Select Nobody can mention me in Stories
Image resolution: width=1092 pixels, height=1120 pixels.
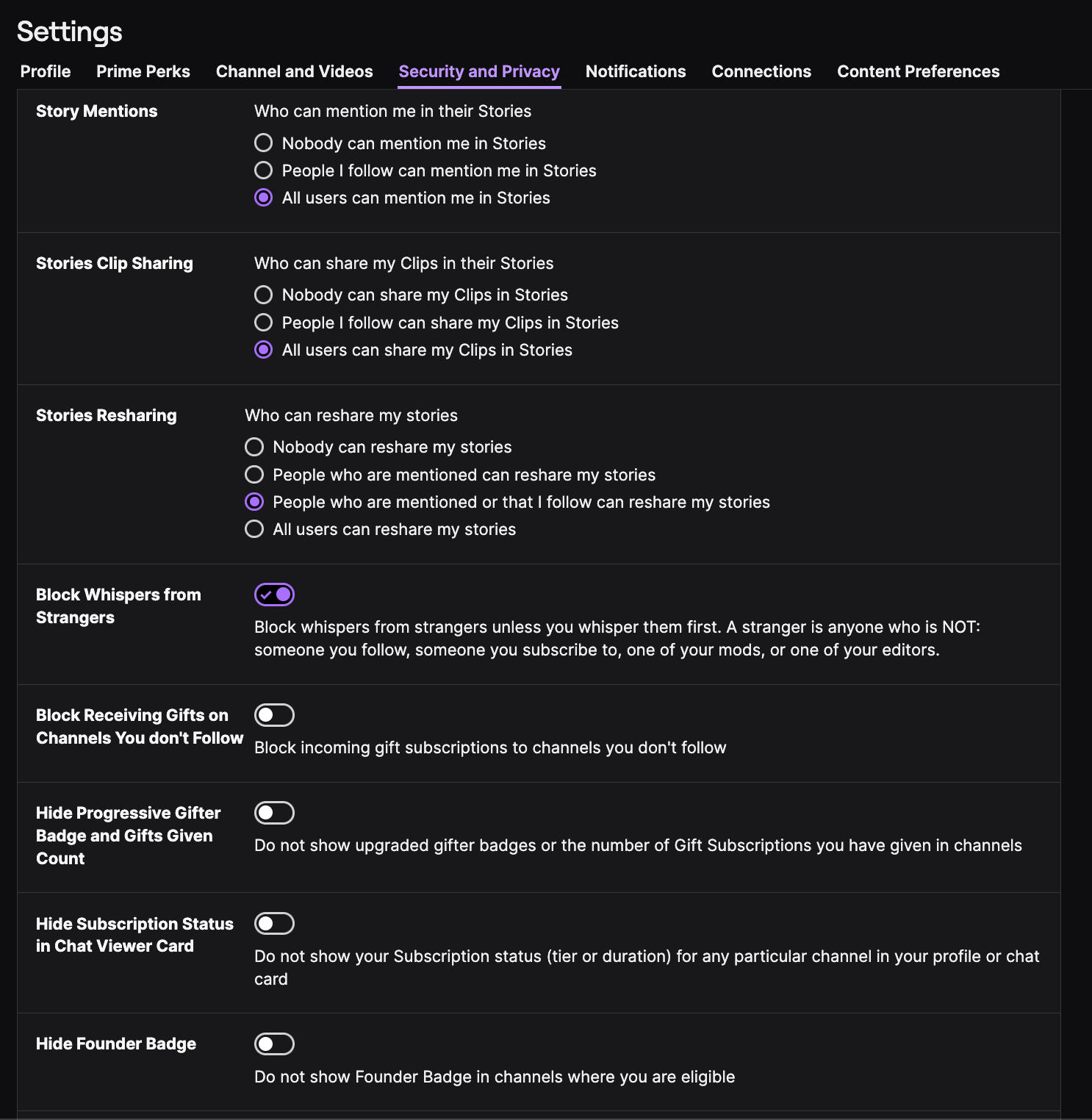(x=263, y=143)
